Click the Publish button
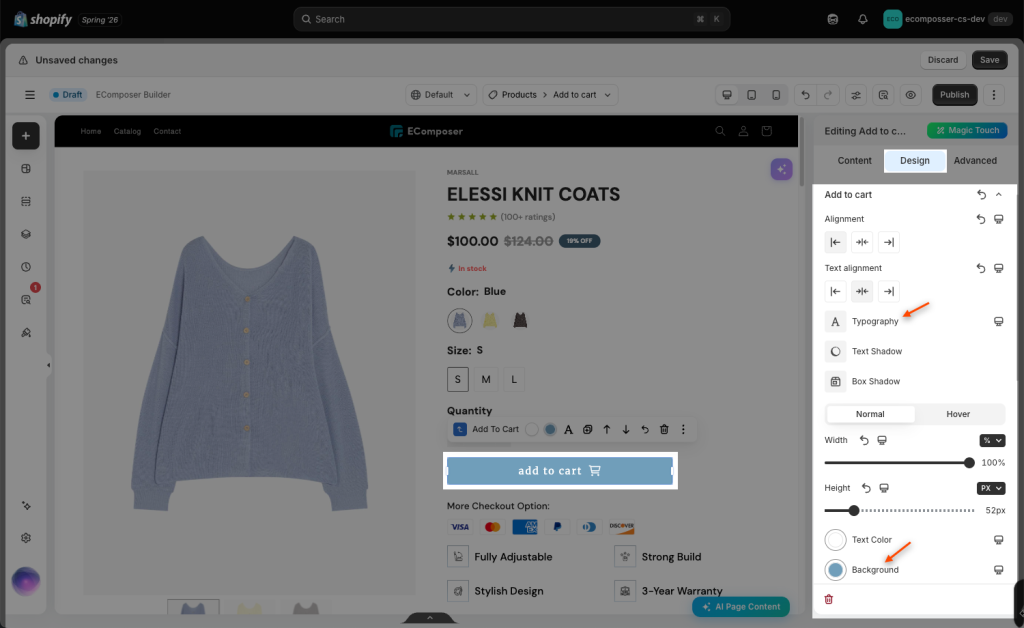Image resolution: width=1024 pixels, height=628 pixels. 954,95
